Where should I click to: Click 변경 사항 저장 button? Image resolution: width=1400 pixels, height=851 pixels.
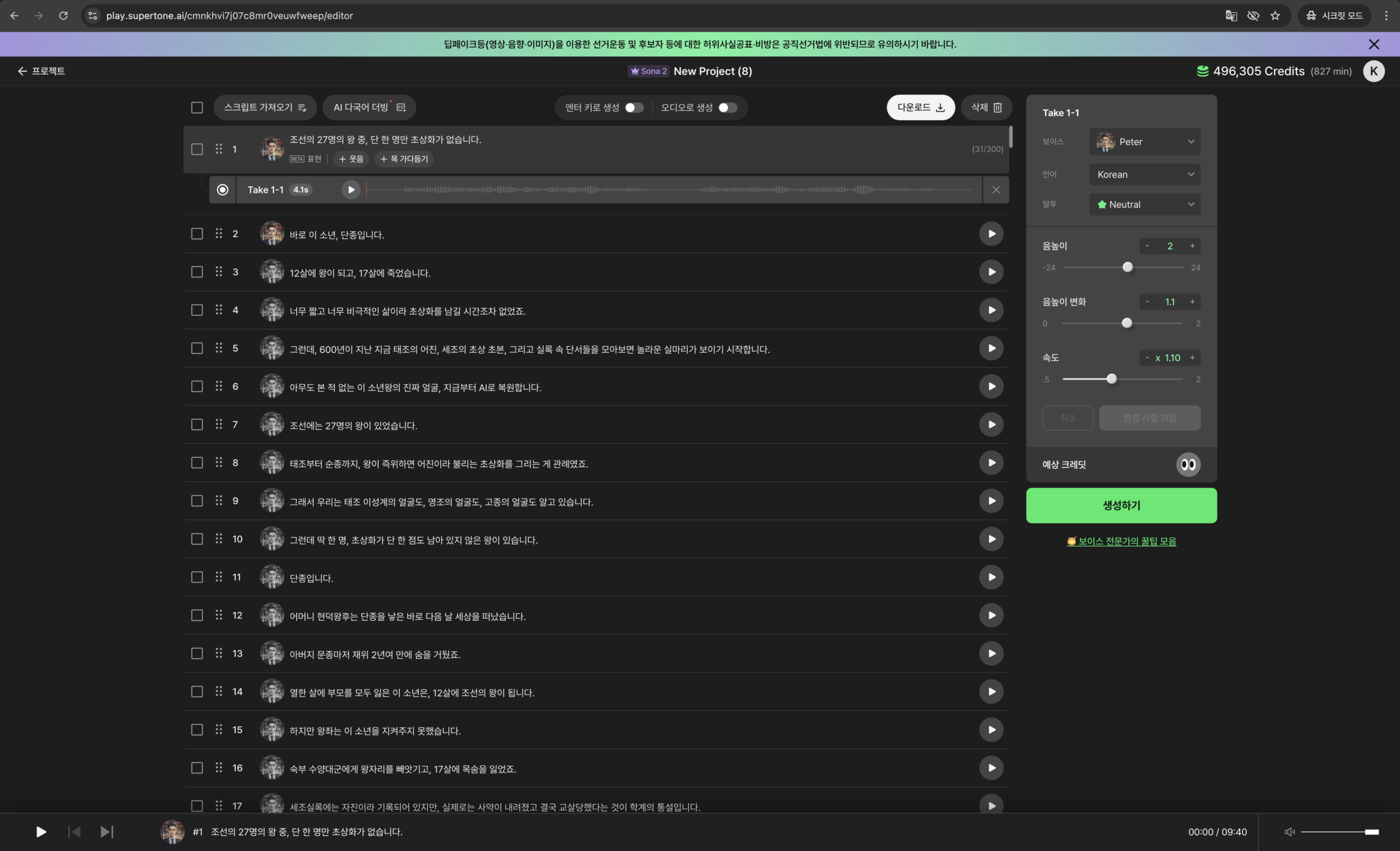click(x=1150, y=418)
